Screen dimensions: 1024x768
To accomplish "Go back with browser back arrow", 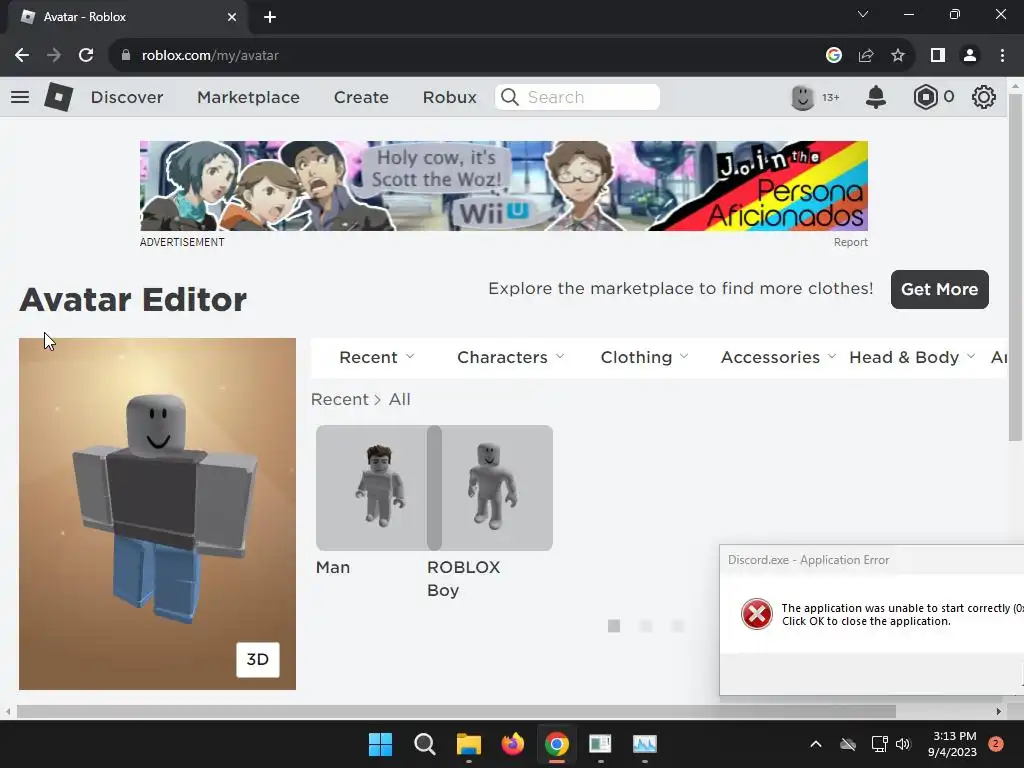I will (x=22, y=56).
